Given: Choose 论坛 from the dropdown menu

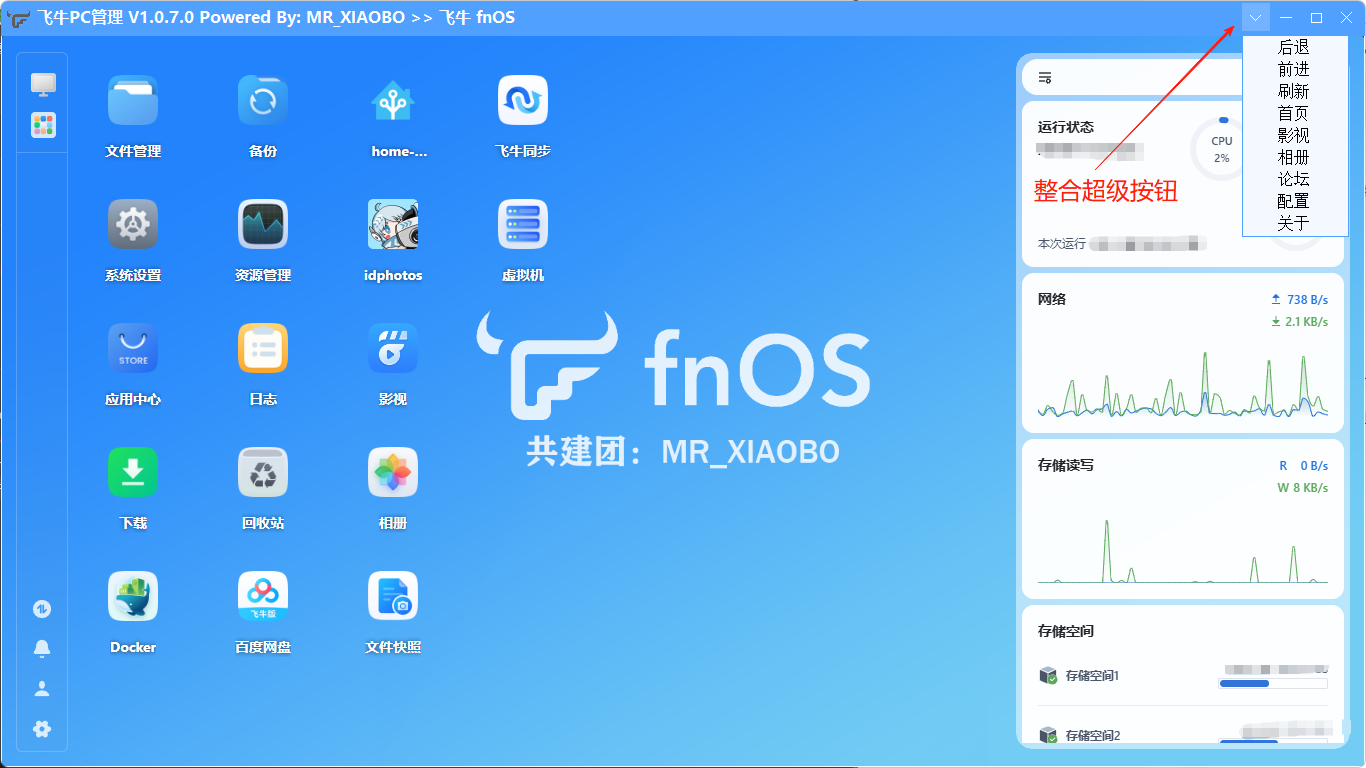Looking at the screenshot, I should point(1294,179).
